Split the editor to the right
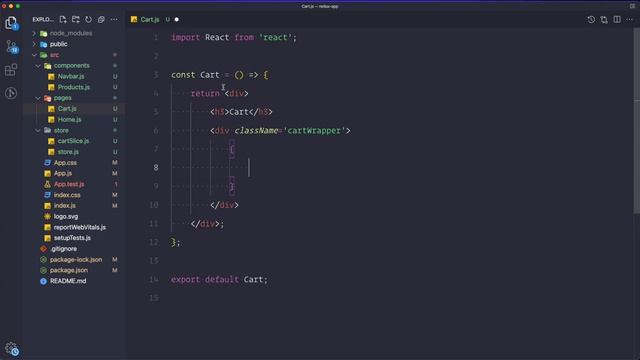Image resolution: width=640 pixels, height=360 pixels. tap(617, 20)
